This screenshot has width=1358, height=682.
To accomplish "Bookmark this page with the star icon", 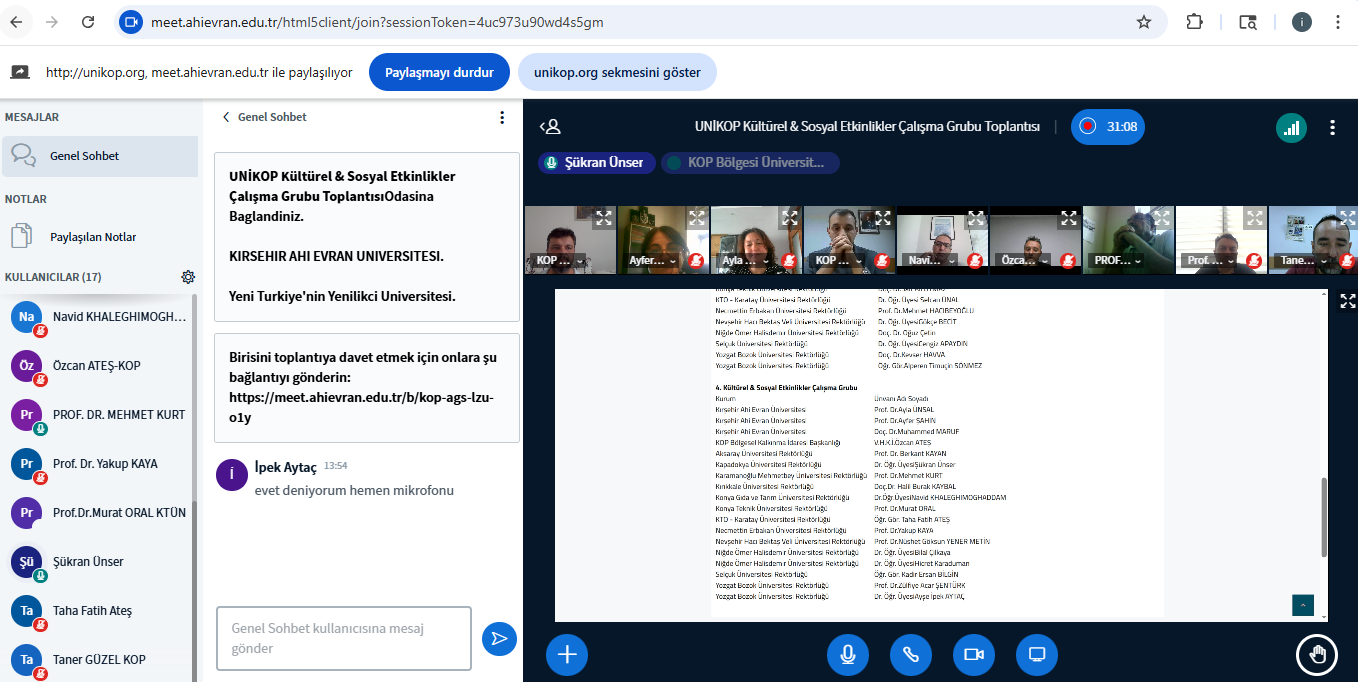I will pos(1144,22).
